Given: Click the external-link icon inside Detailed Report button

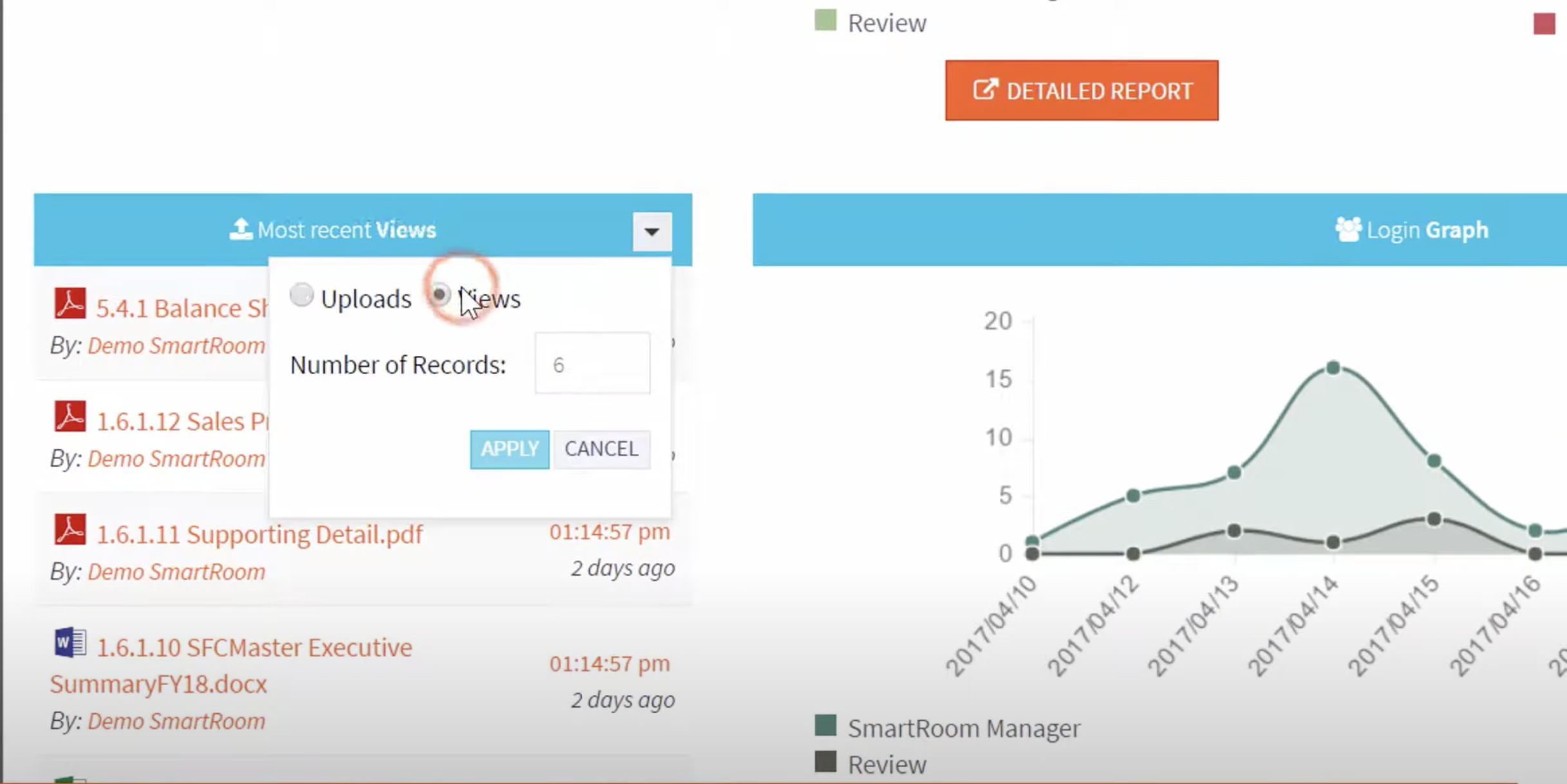Looking at the screenshot, I should tap(986, 90).
